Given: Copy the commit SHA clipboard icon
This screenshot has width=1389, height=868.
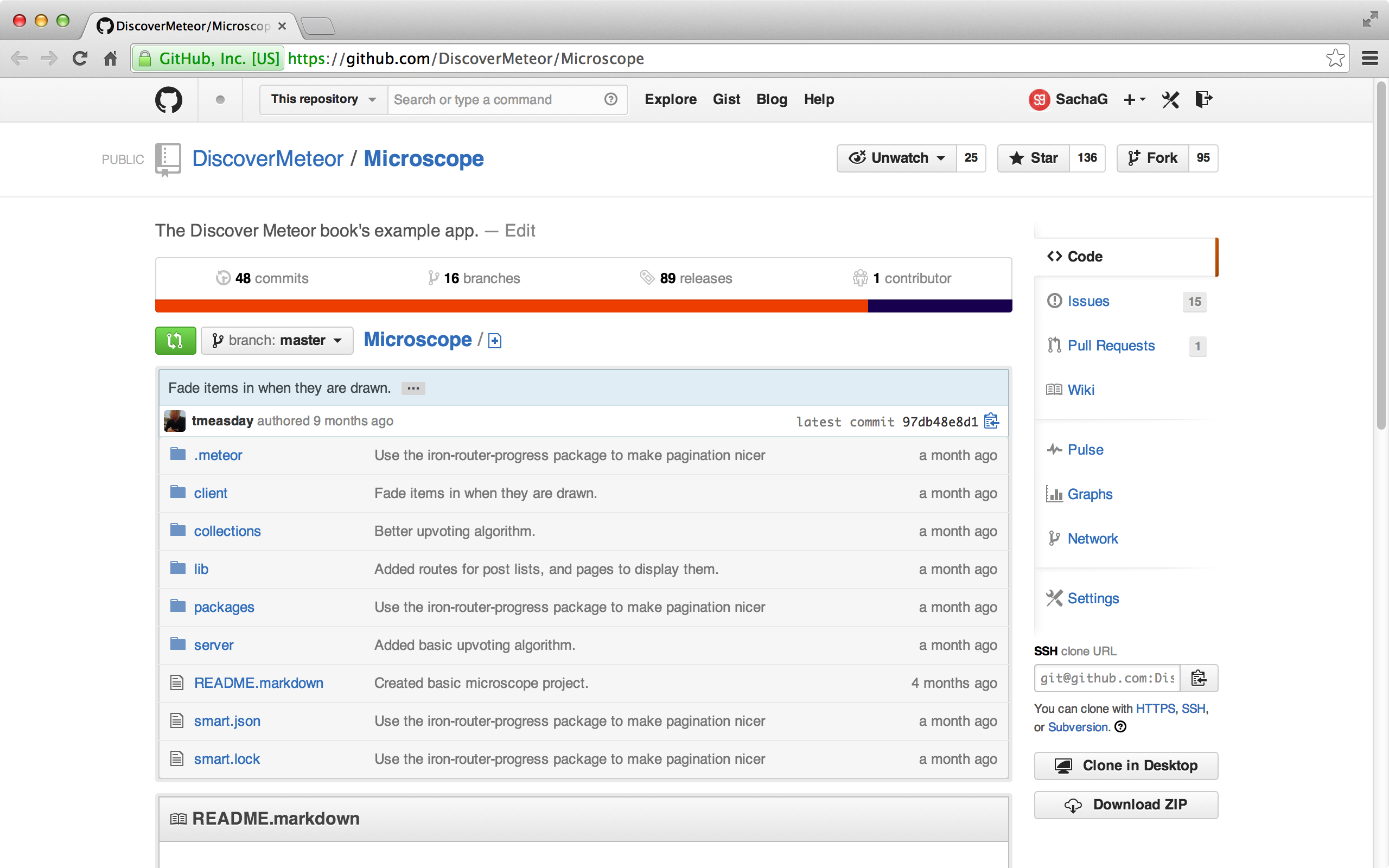Looking at the screenshot, I should 991,422.
